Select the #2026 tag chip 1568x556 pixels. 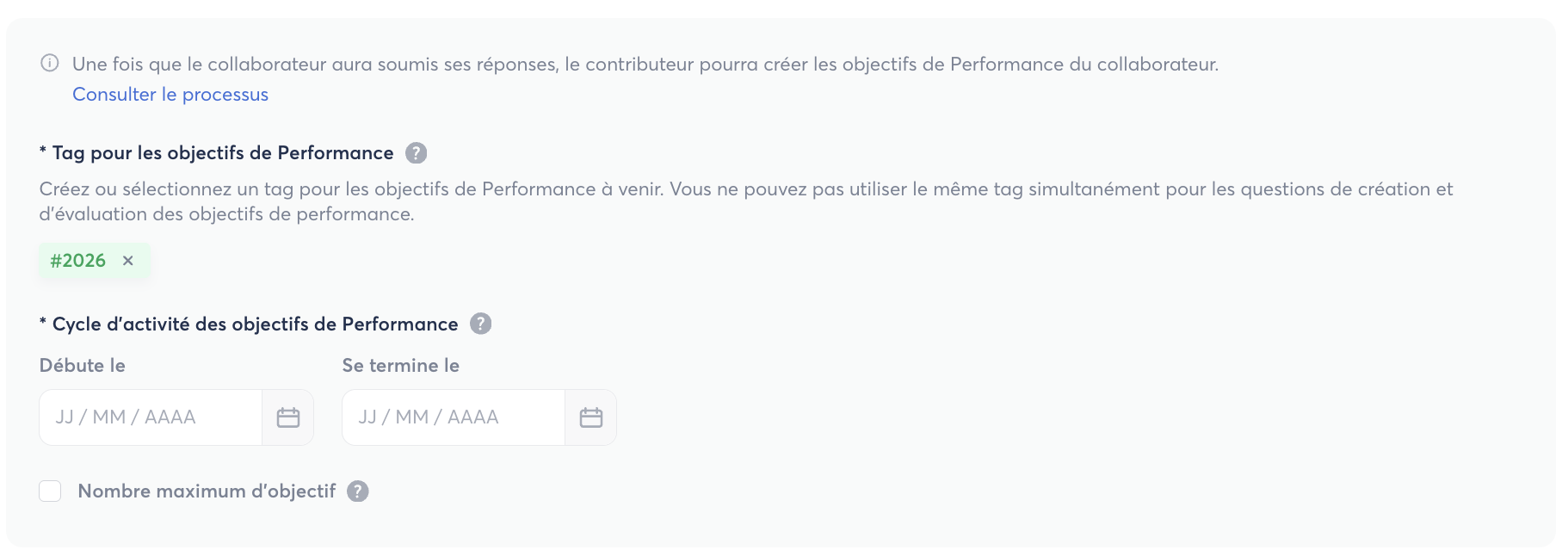click(x=78, y=261)
